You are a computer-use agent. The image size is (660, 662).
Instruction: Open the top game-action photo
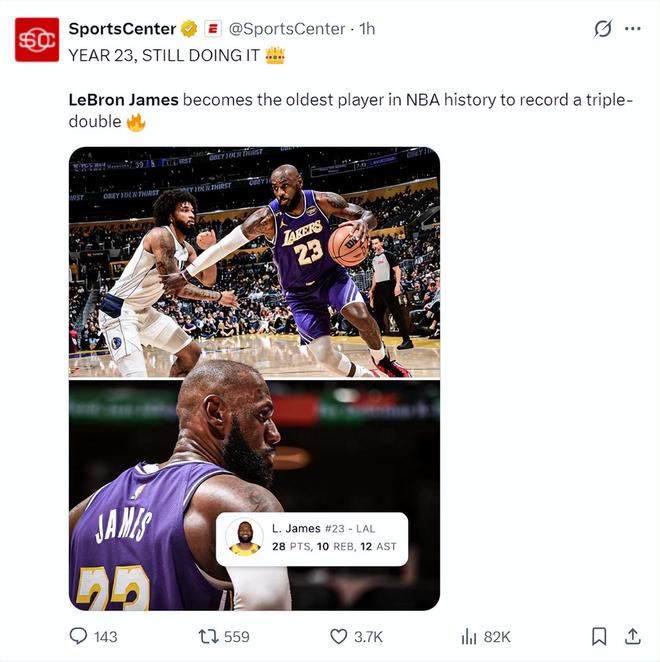[x=254, y=262]
